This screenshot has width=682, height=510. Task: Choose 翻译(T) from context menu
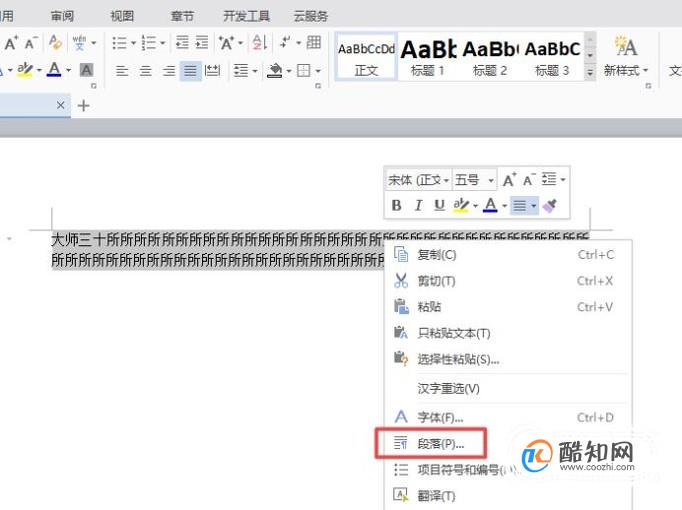click(x=508, y=495)
